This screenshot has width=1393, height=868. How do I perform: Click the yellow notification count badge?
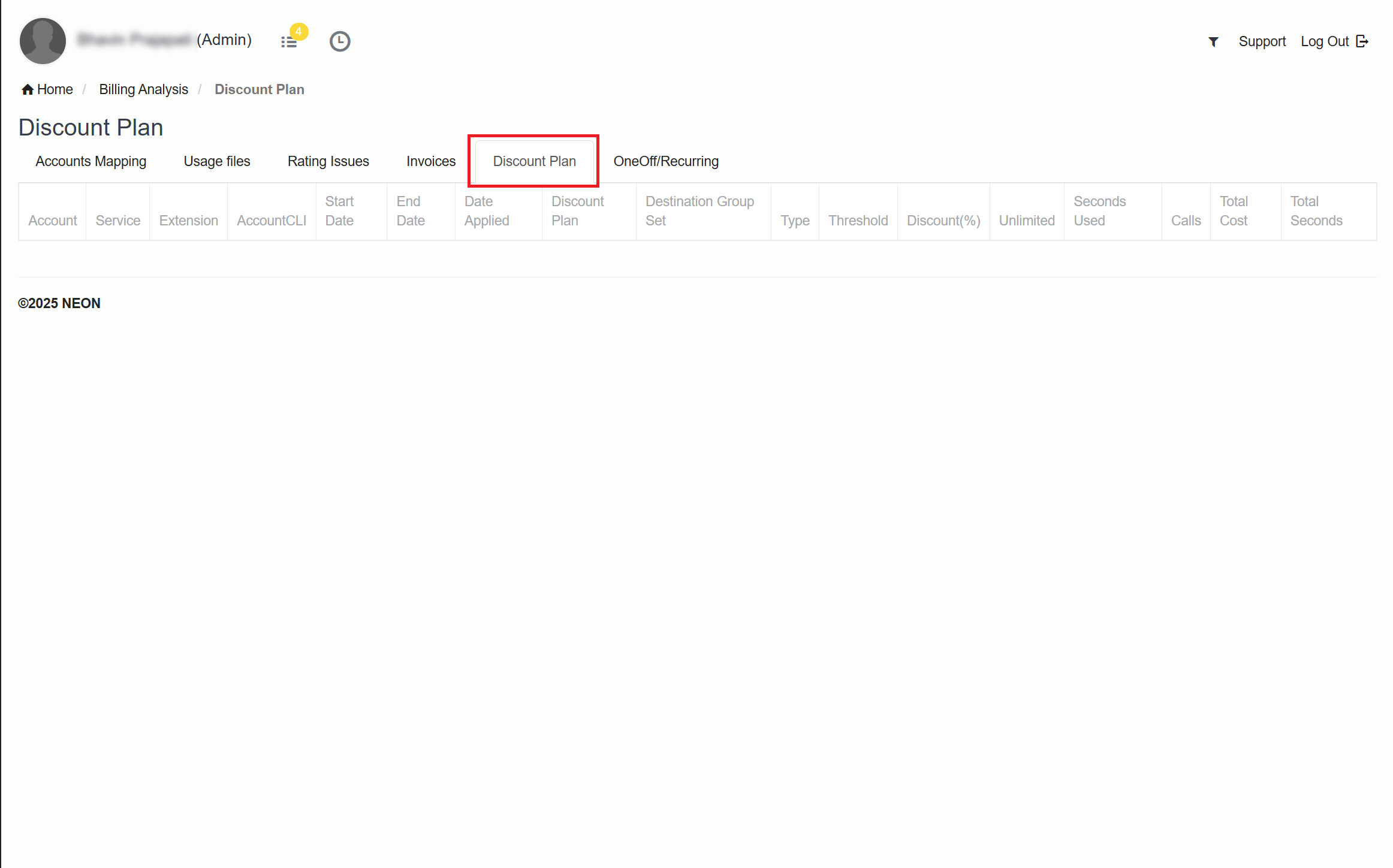(x=298, y=32)
